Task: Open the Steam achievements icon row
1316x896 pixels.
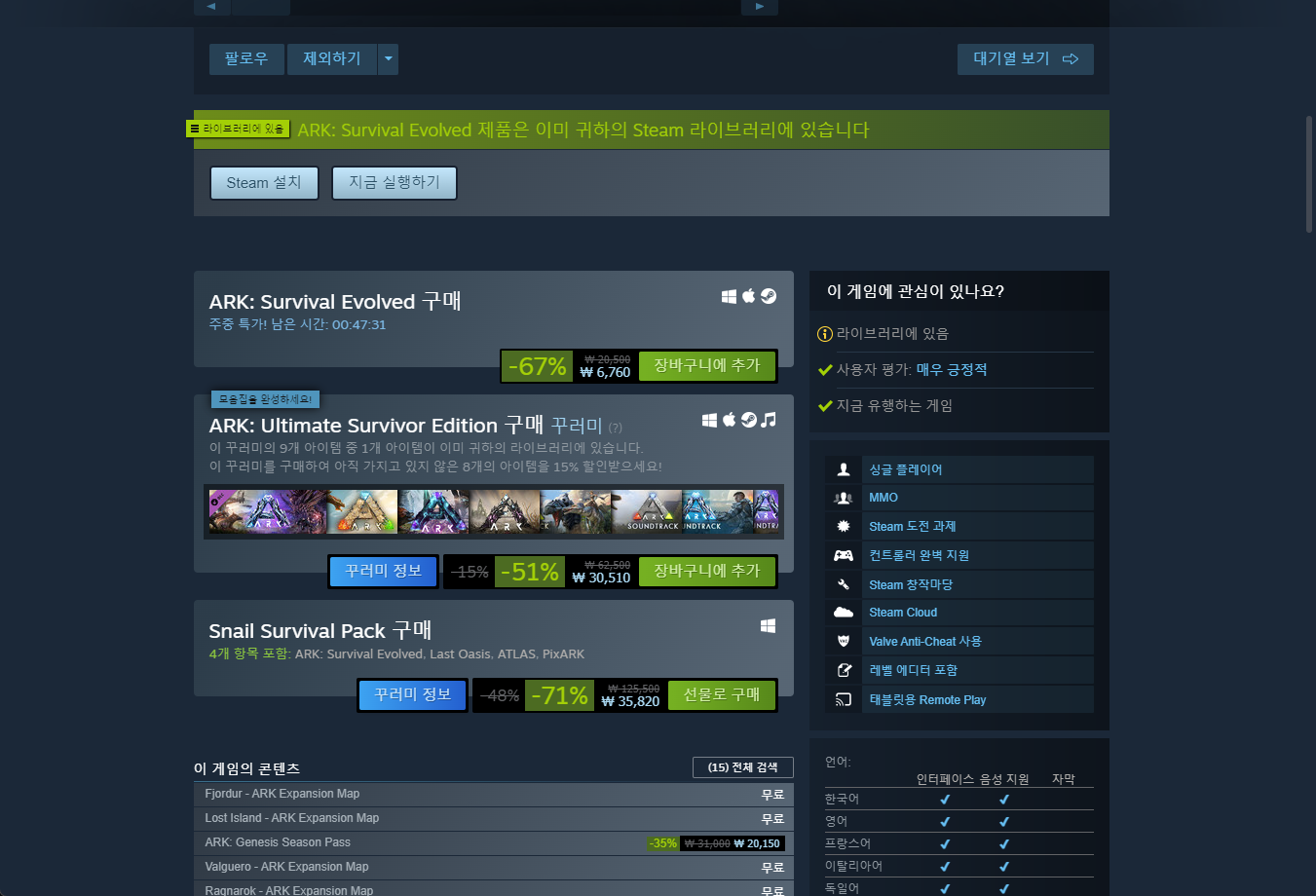Action: click(959, 526)
